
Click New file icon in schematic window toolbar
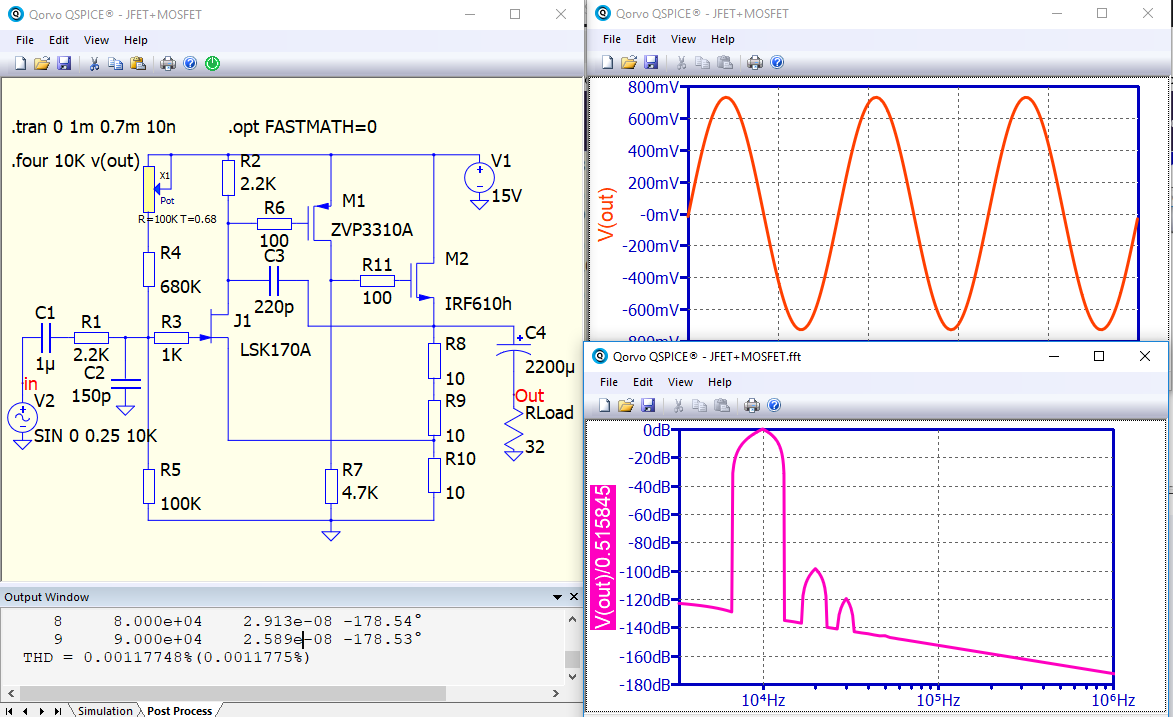coord(20,64)
